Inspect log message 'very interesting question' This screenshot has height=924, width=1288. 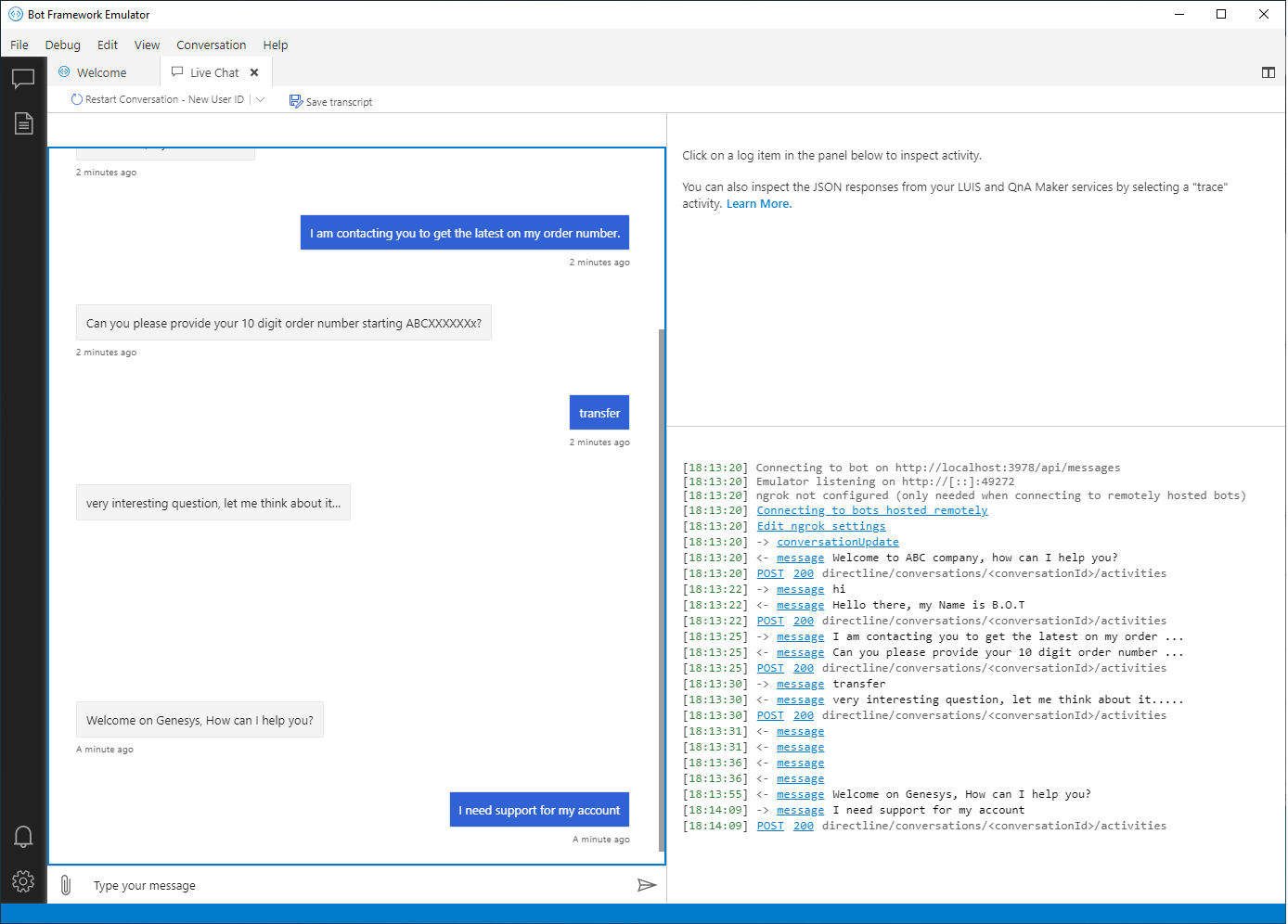click(800, 699)
